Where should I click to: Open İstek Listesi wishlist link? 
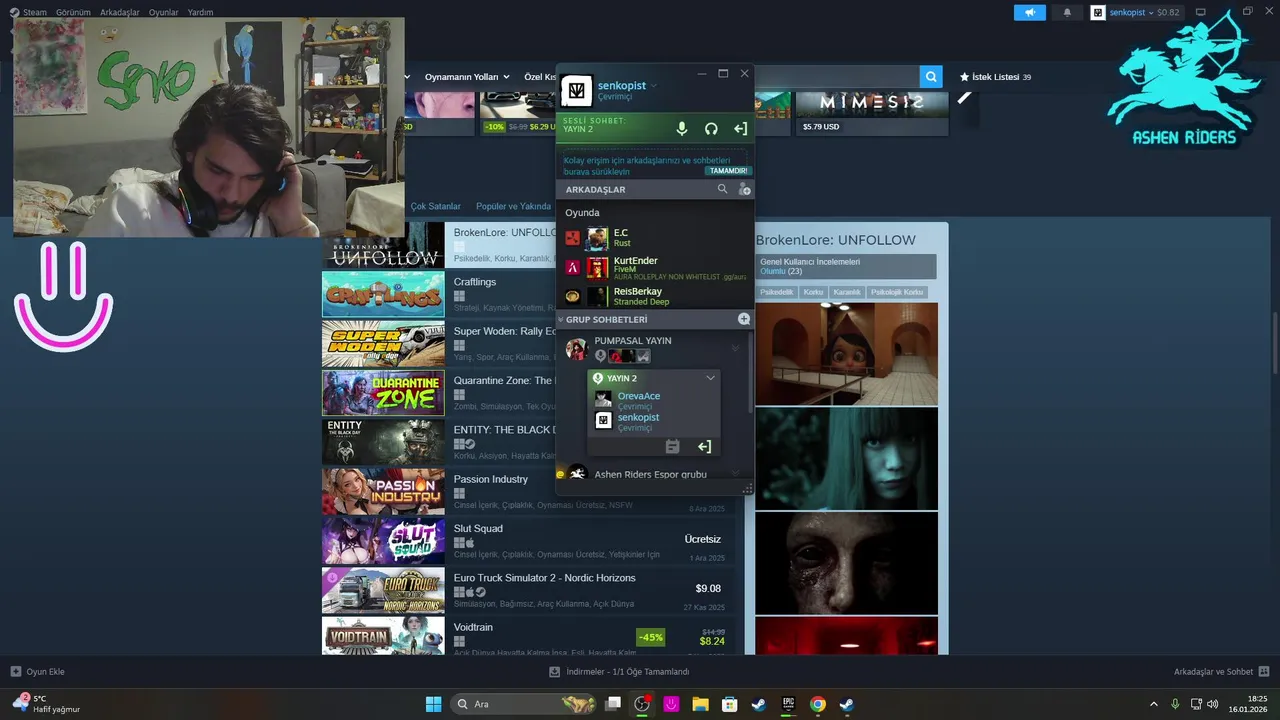click(x=995, y=77)
